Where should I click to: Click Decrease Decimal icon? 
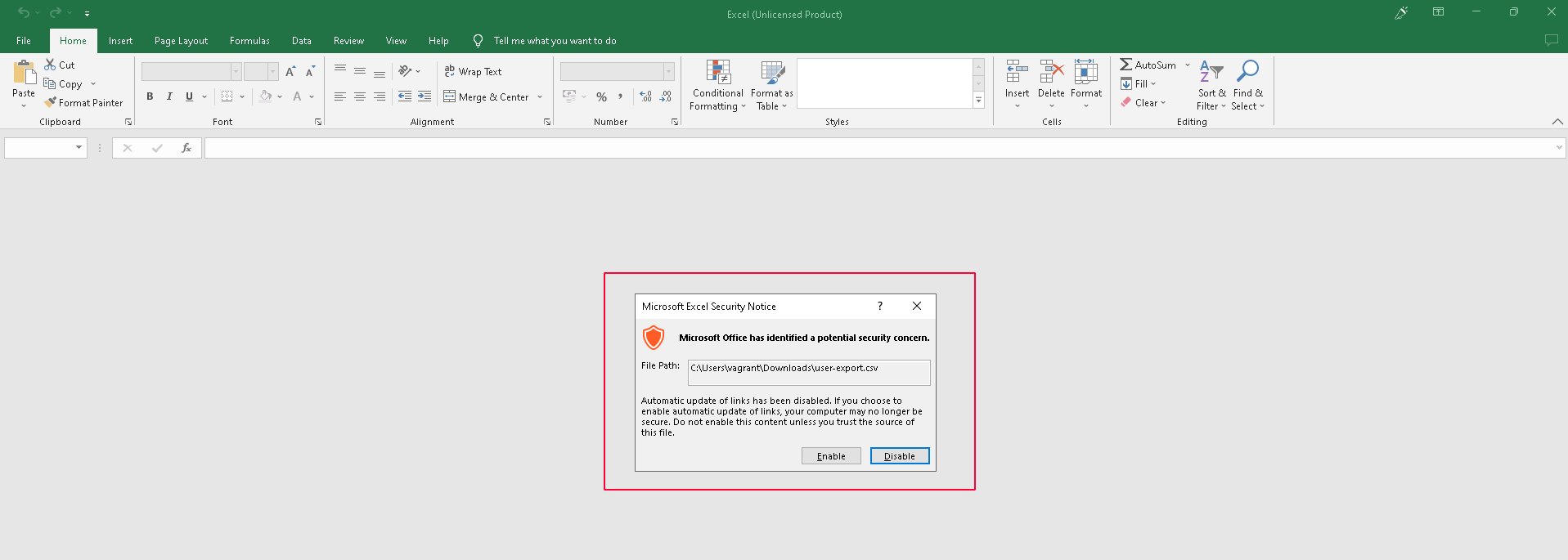coord(666,96)
